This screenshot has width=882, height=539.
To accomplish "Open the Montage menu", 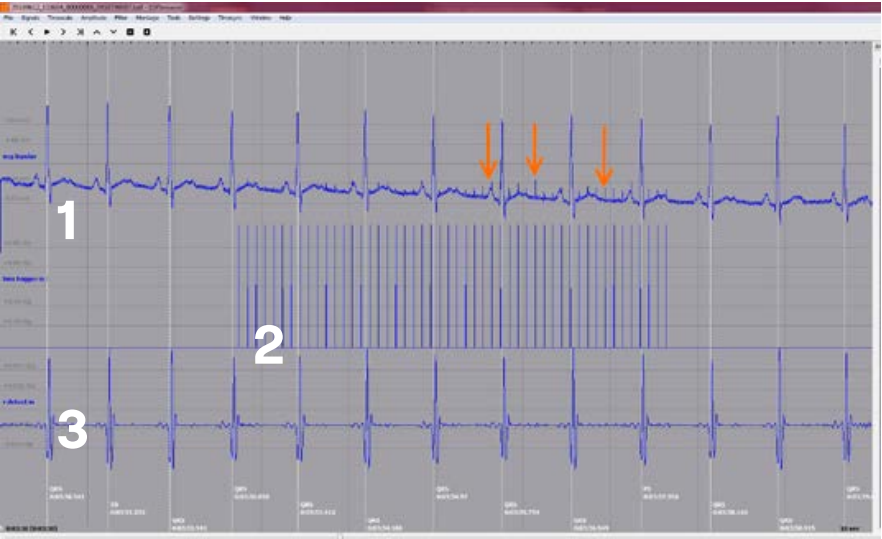I will coord(147,18).
